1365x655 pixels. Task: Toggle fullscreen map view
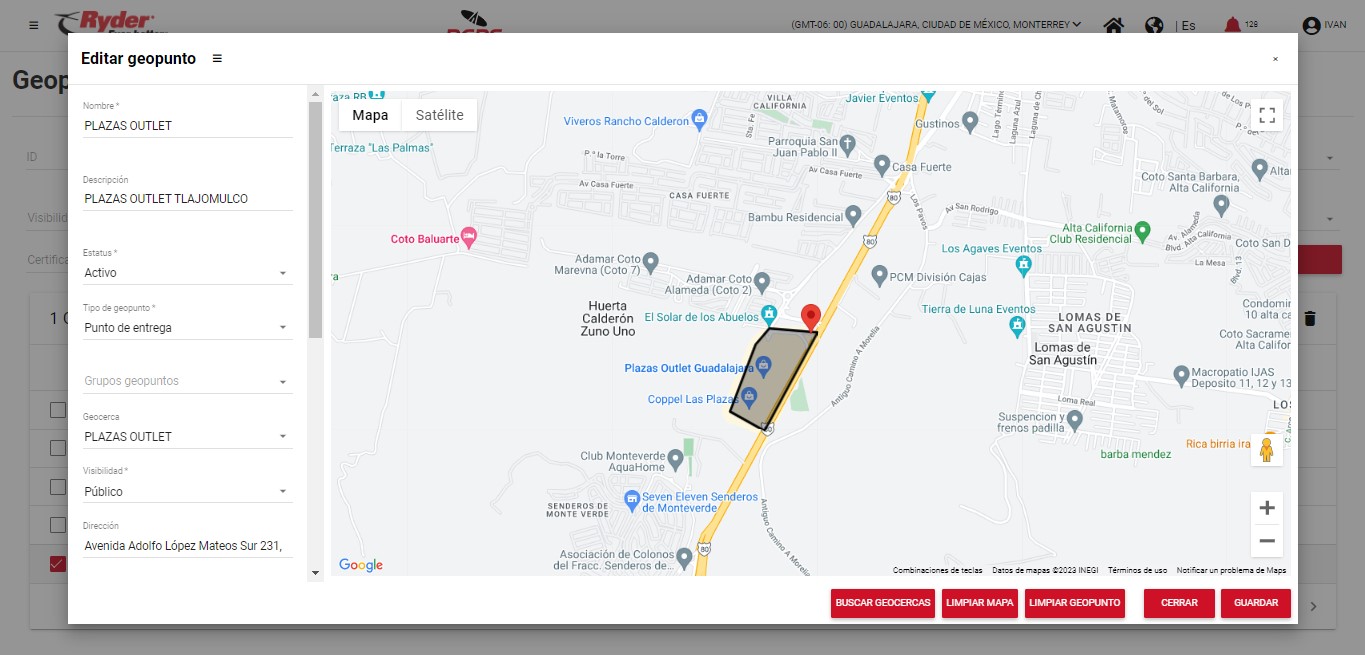pos(1266,115)
